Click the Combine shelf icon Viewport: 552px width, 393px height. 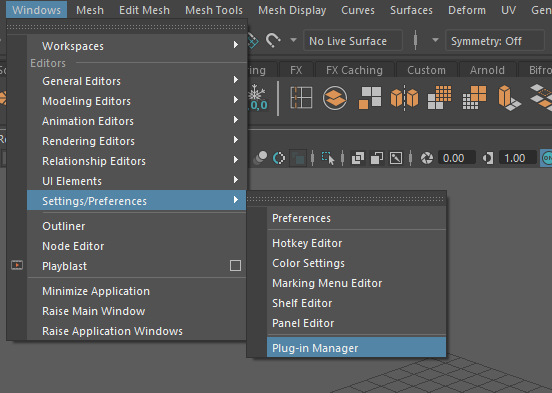(x=370, y=98)
